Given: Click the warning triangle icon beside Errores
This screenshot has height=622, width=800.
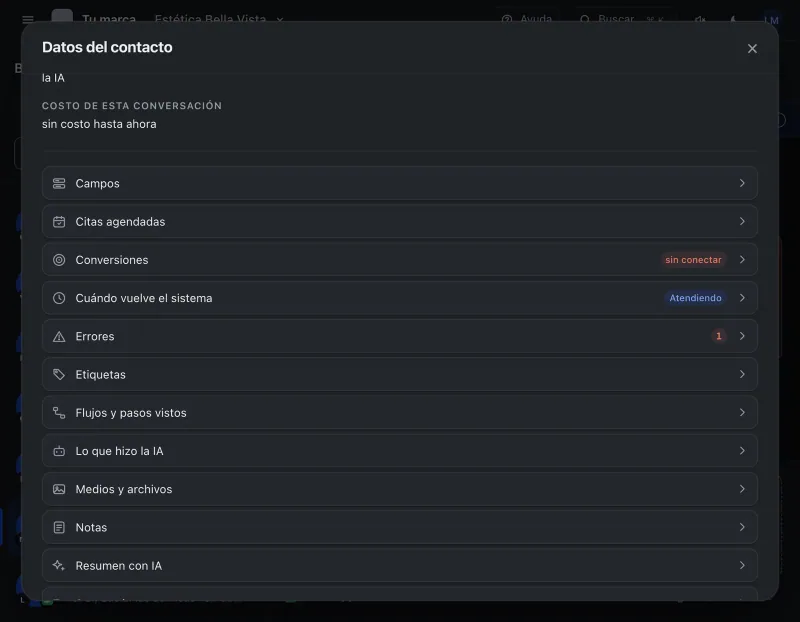Looking at the screenshot, I should [x=59, y=336].
